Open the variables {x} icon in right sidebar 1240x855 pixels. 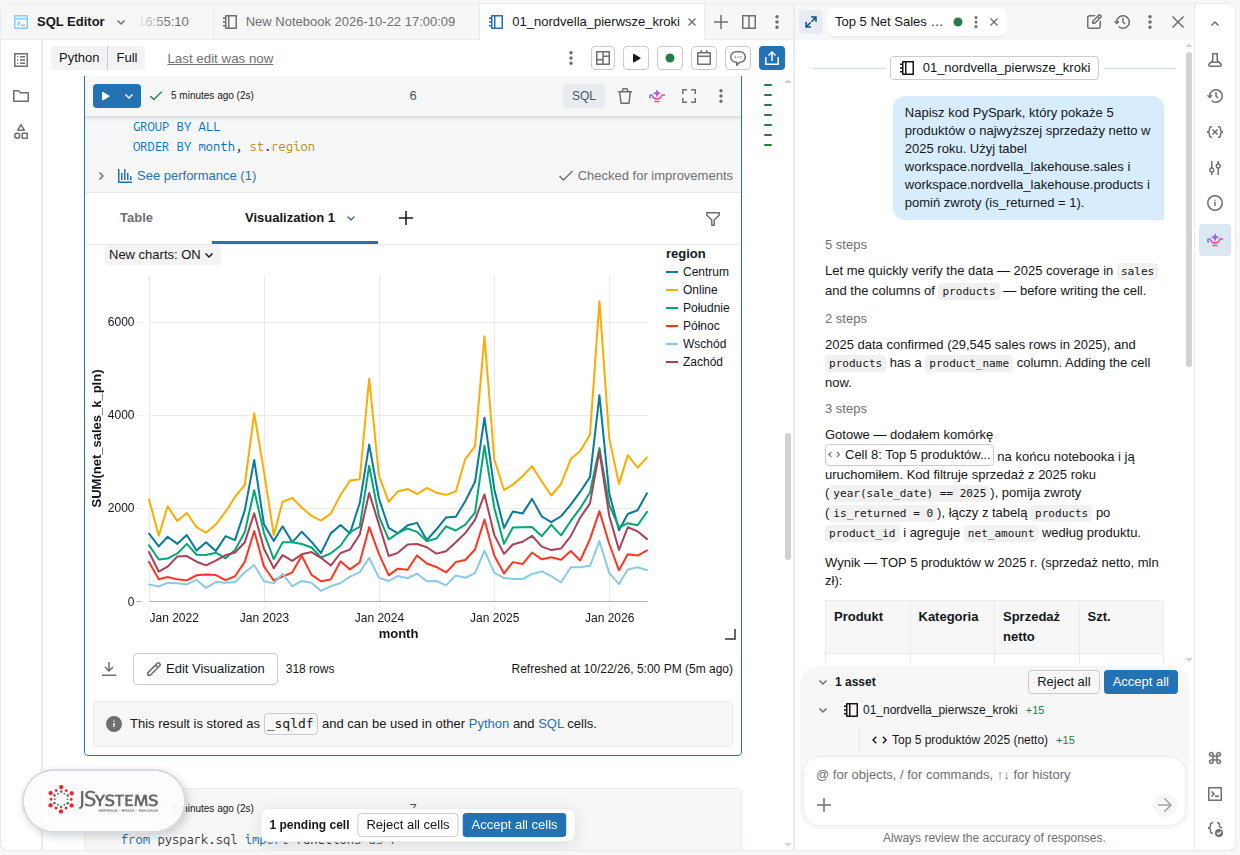point(1215,132)
